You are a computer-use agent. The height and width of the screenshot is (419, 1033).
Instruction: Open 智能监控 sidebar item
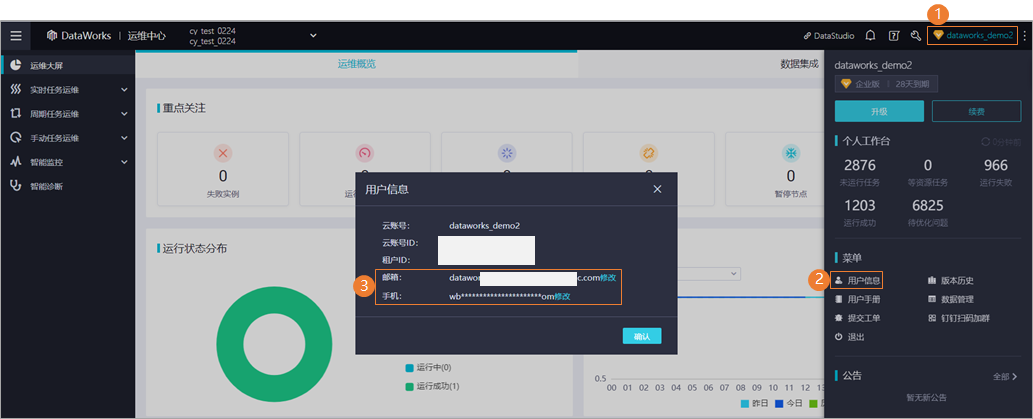(x=68, y=162)
